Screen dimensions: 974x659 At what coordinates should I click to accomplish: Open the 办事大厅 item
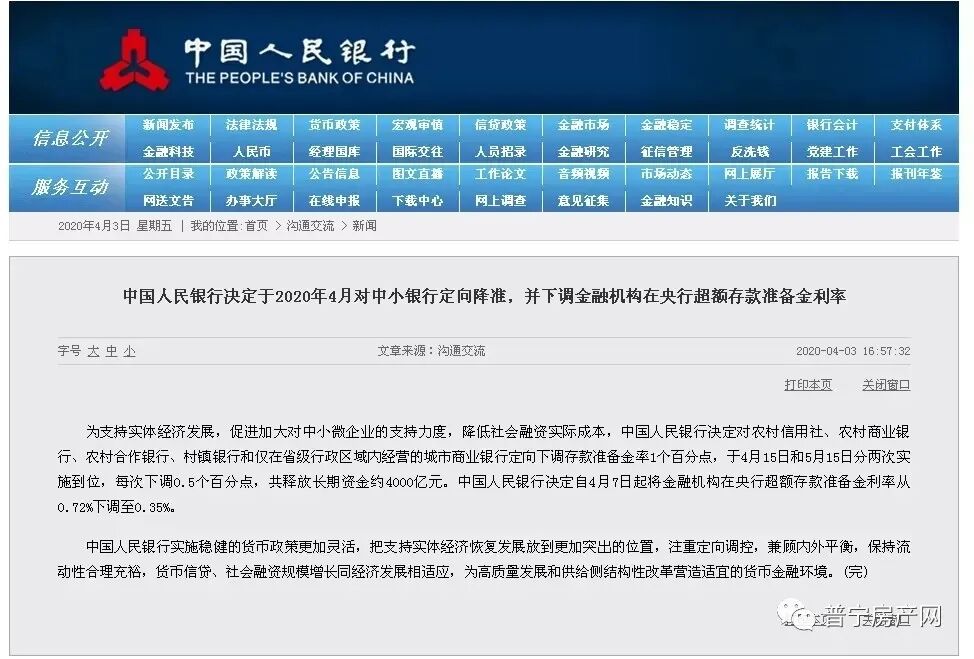coord(252,201)
